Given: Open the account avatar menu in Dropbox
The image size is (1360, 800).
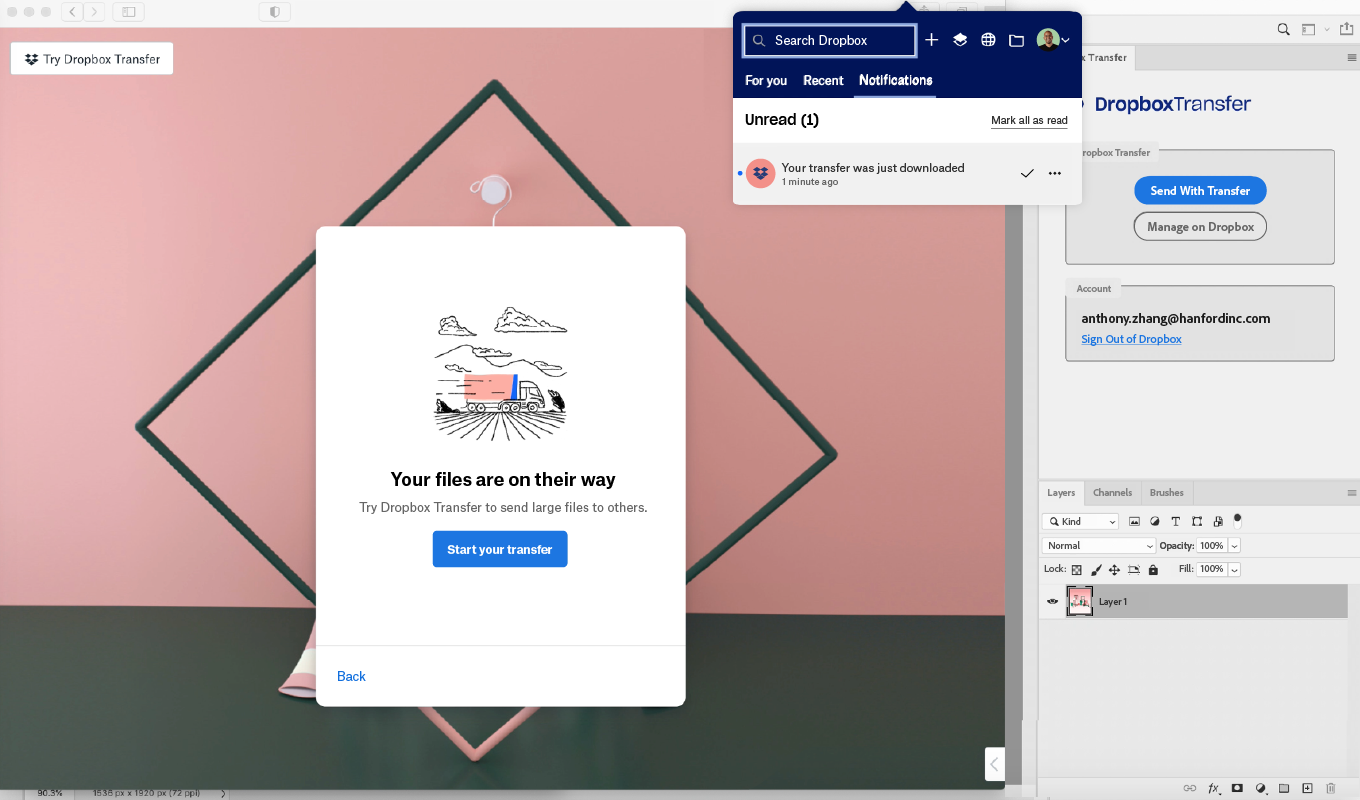Looking at the screenshot, I should (1053, 40).
